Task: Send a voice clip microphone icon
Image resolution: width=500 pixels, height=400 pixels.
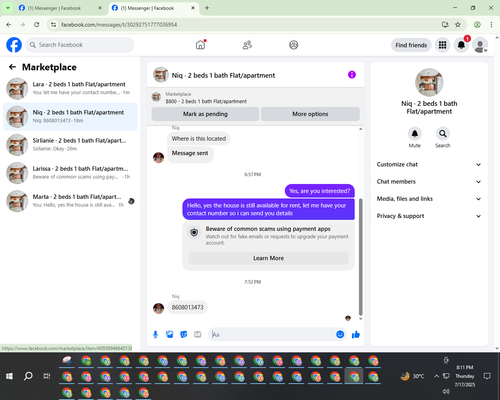Action: point(155,334)
